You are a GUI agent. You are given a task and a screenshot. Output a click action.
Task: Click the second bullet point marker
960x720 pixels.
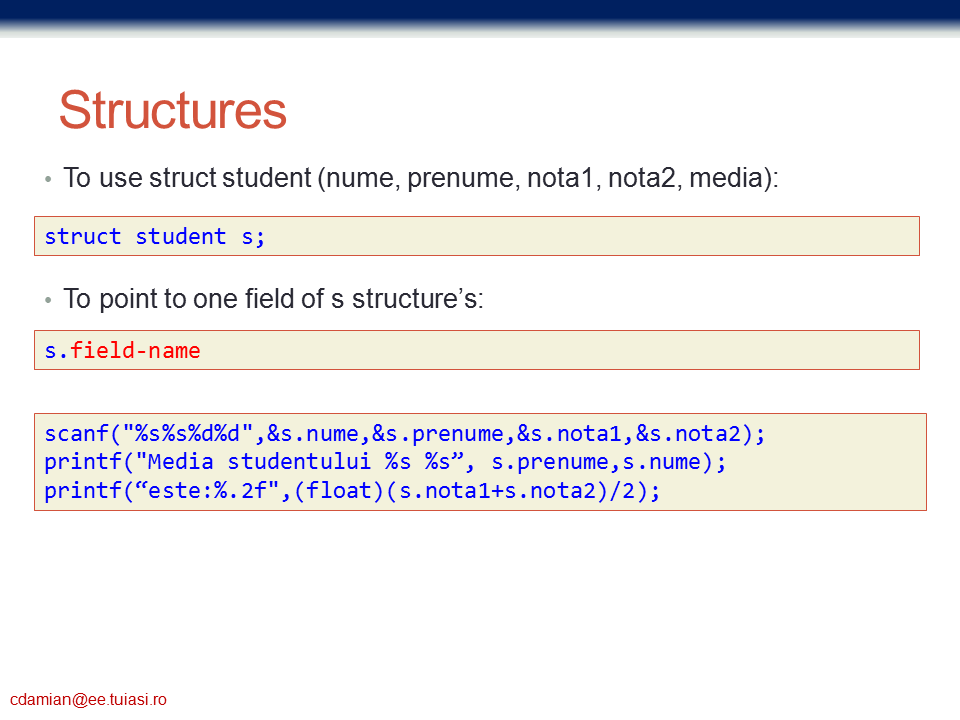(47, 299)
